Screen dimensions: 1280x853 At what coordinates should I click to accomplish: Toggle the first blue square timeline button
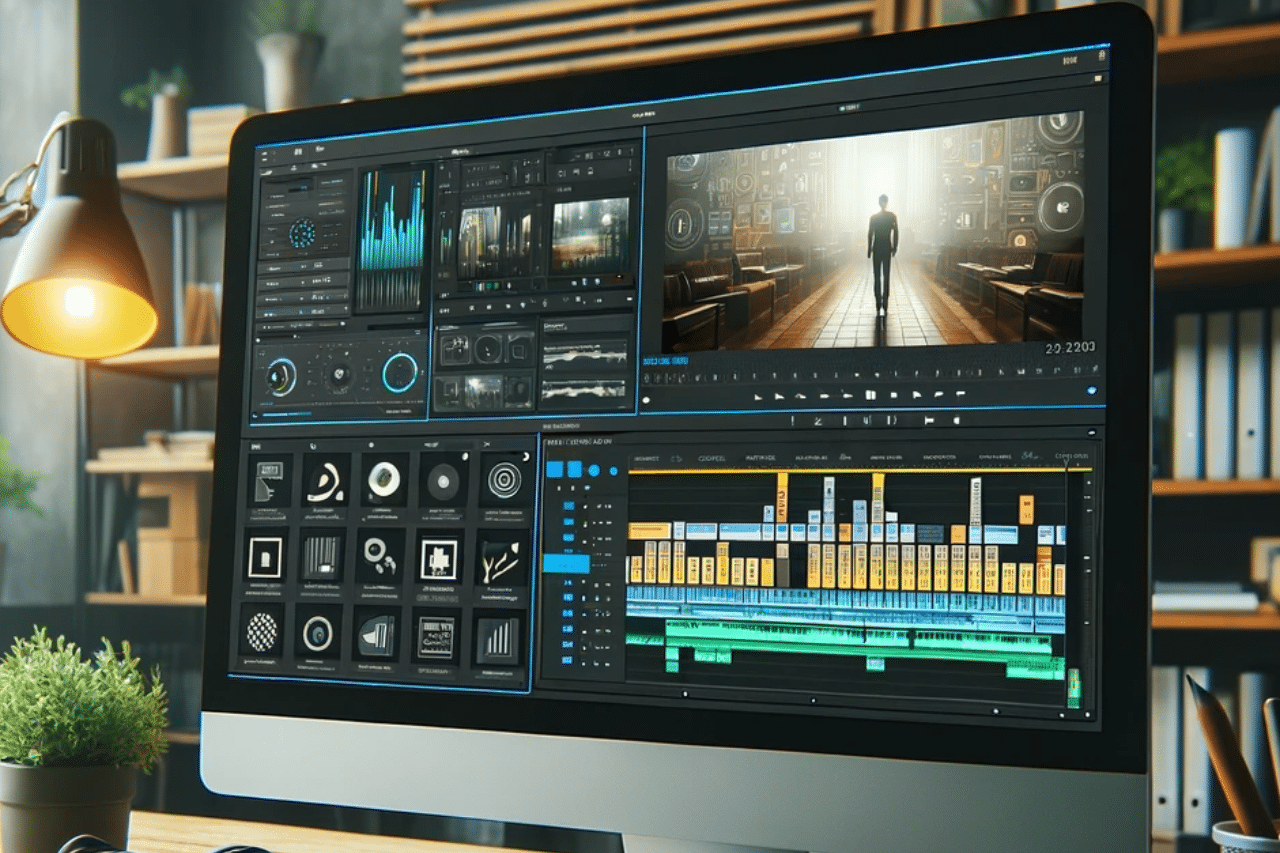click(555, 468)
